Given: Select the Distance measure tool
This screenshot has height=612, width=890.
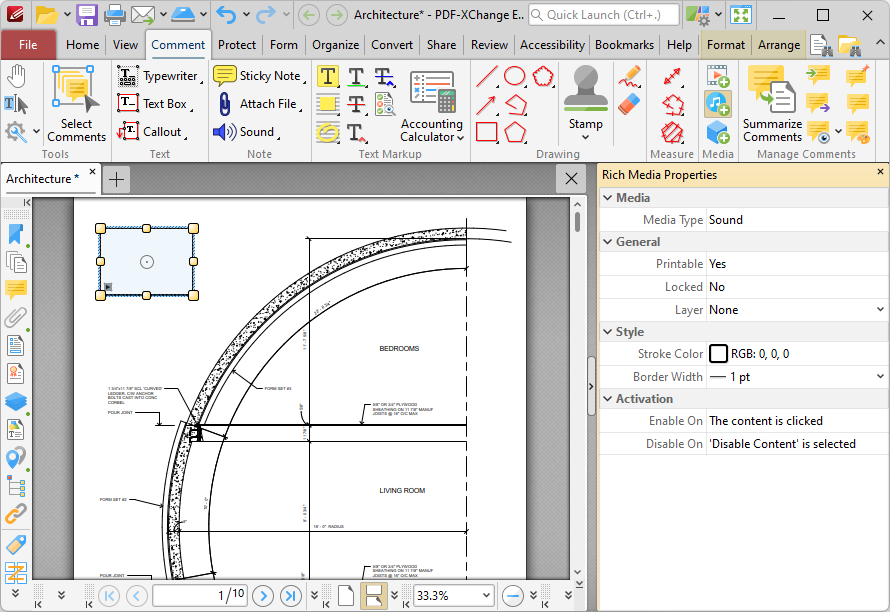Looking at the screenshot, I should 672,76.
